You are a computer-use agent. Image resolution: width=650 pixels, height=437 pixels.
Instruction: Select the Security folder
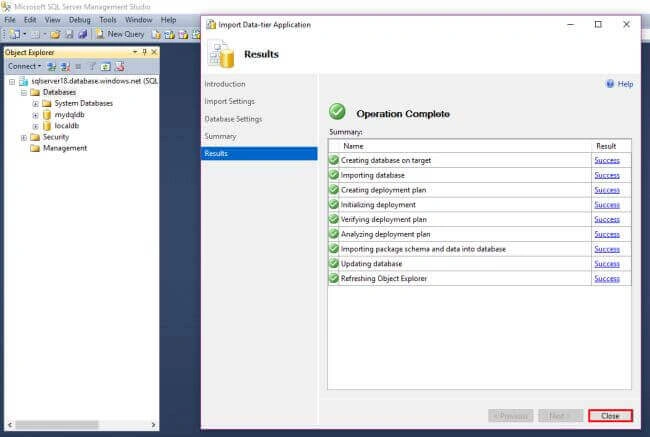tap(56, 137)
